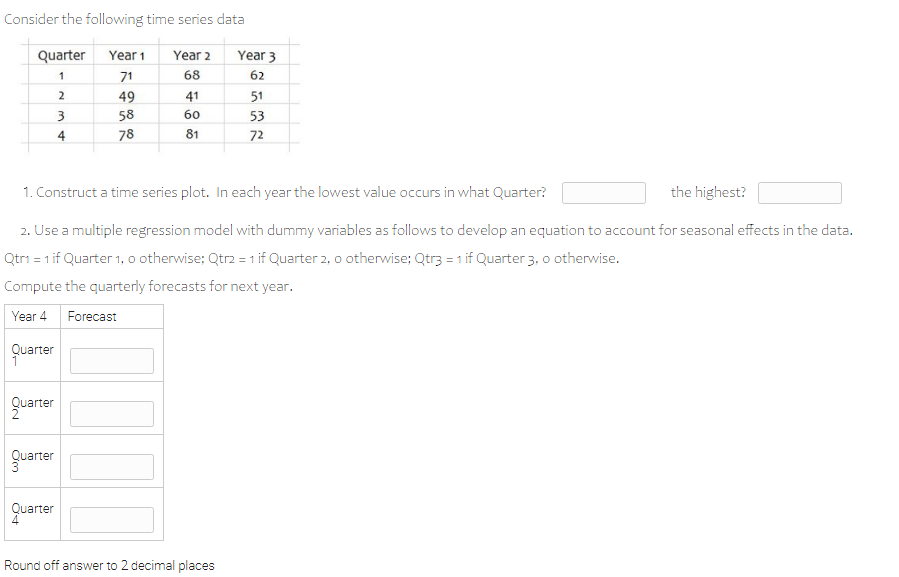Click the Year 3 column header
Viewport: 899px width, 577px height.
tap(256, 55)
